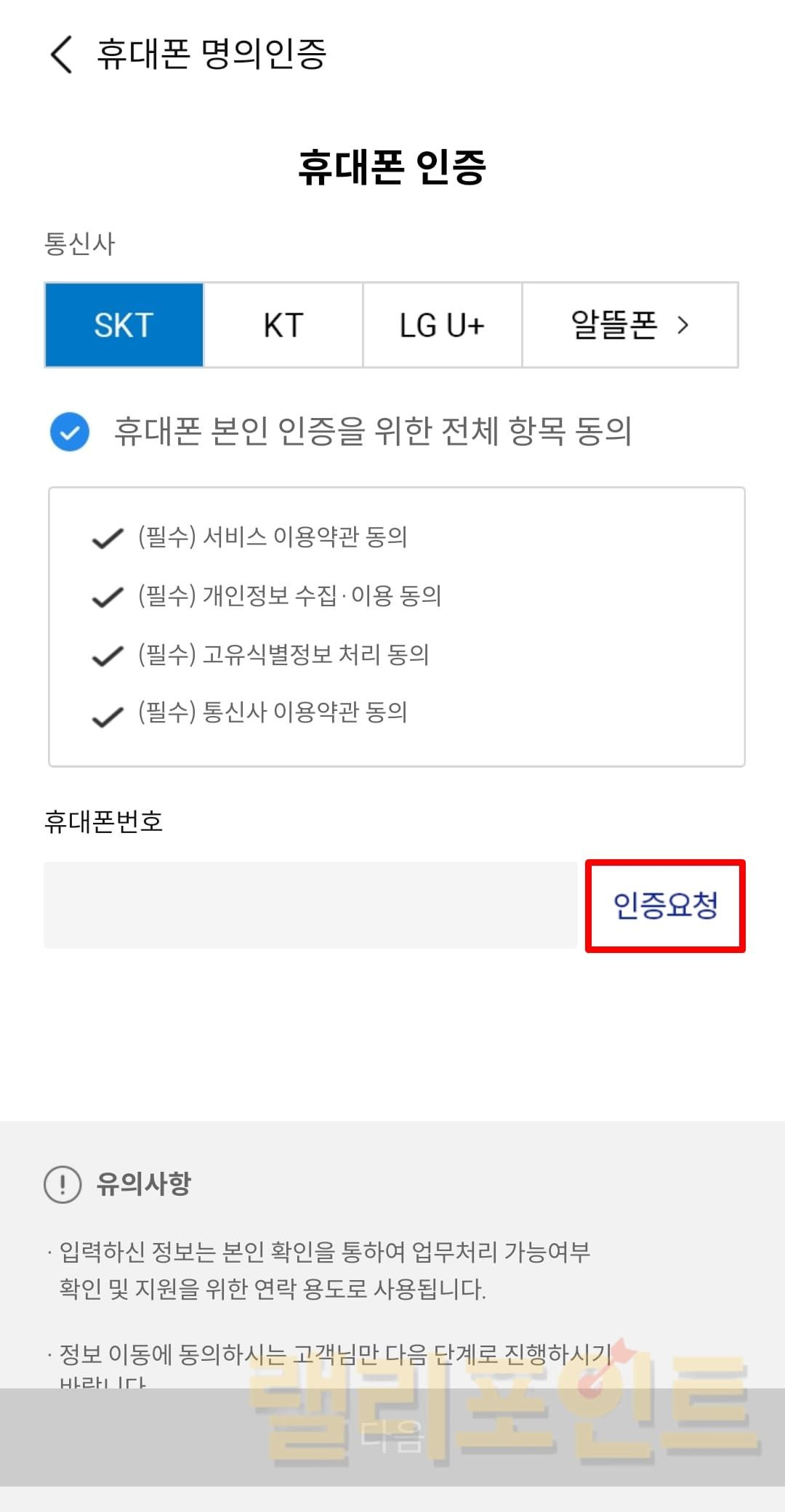
Task: Toggle 고유식별정보 처리 동의 checkmark
Action: 108,656
